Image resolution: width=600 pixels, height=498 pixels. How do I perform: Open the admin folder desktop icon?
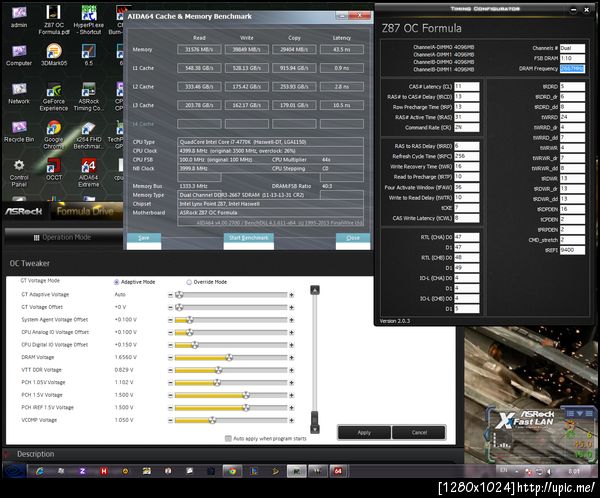pos(19,16)
